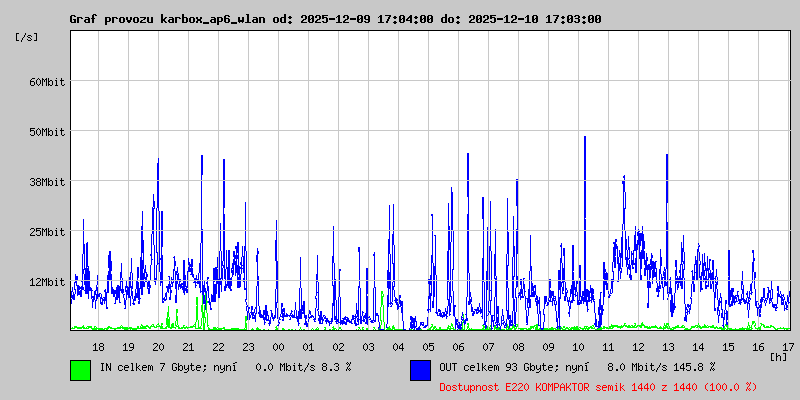The width and height of the screenshot is (800, 400).
Task: Click the '50Mbit' y-axis label
Action: coord(47,132)
